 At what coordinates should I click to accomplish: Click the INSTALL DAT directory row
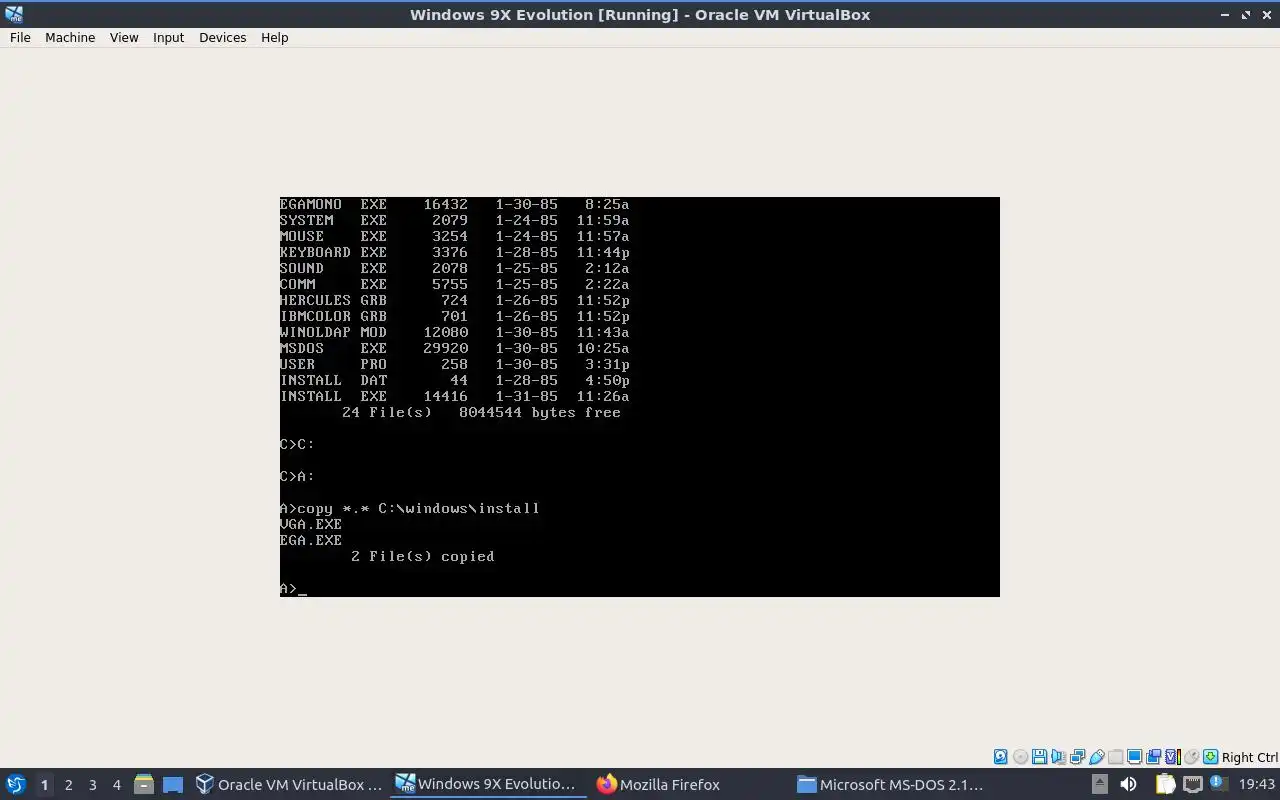click(x=454, y=380)
